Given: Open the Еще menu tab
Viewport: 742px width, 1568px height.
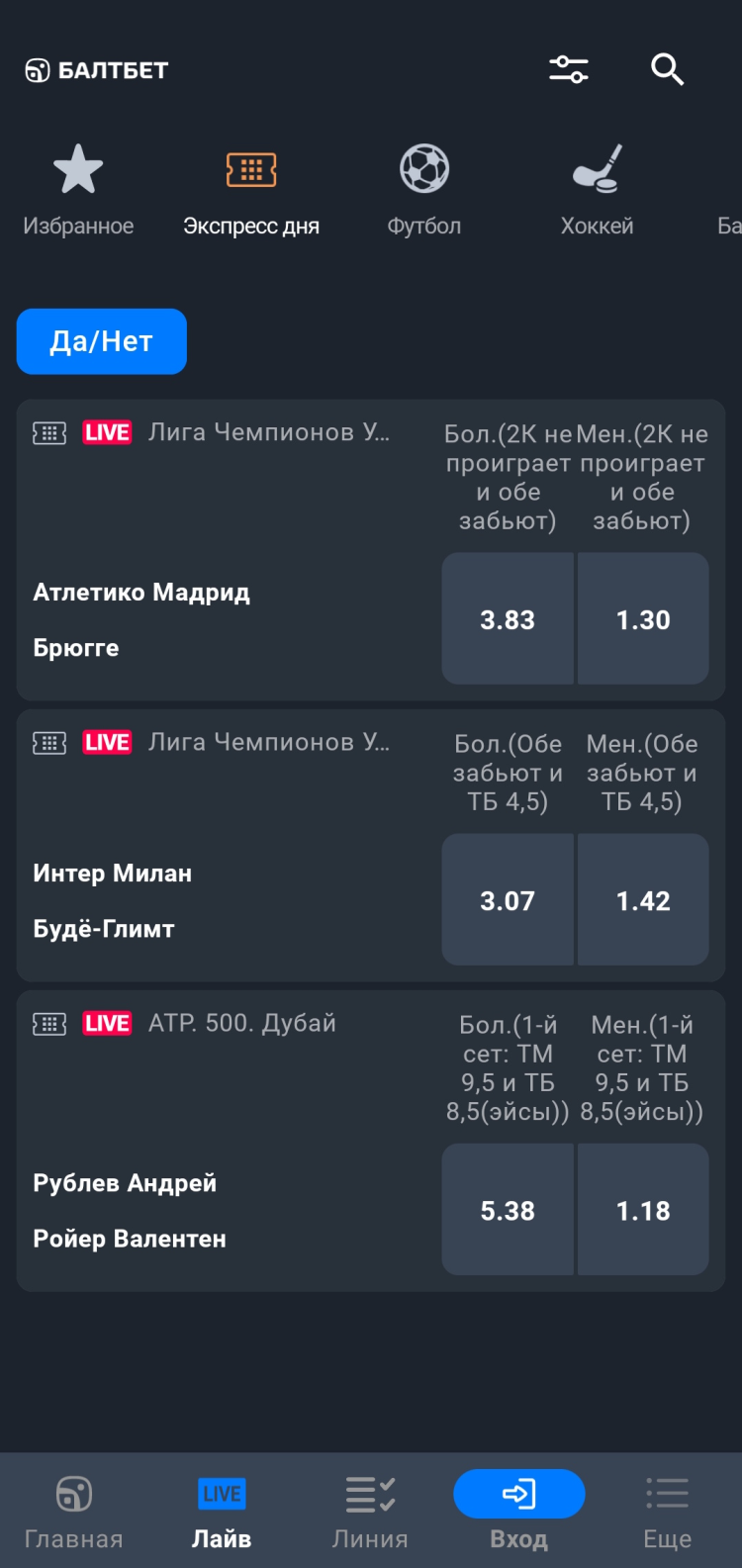Looking at the screenshot, I should click(x=668, y=1511).
